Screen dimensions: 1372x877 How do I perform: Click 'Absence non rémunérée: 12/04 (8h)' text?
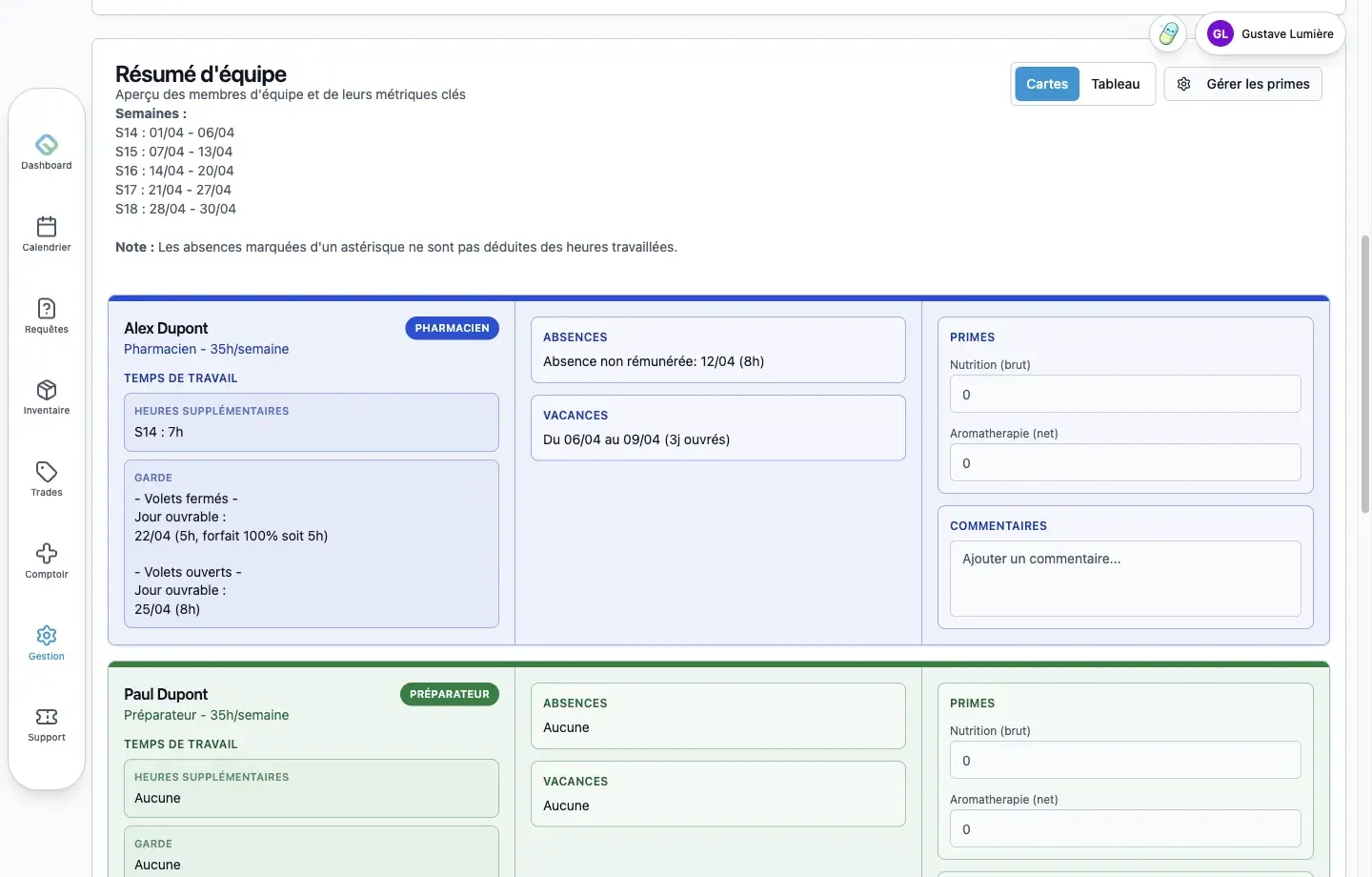654,361
